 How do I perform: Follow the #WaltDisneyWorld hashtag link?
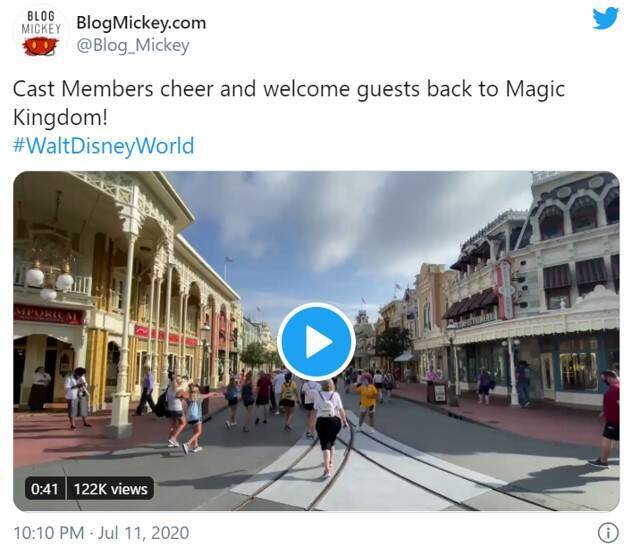pyautogui.click(x=103, y=146)
